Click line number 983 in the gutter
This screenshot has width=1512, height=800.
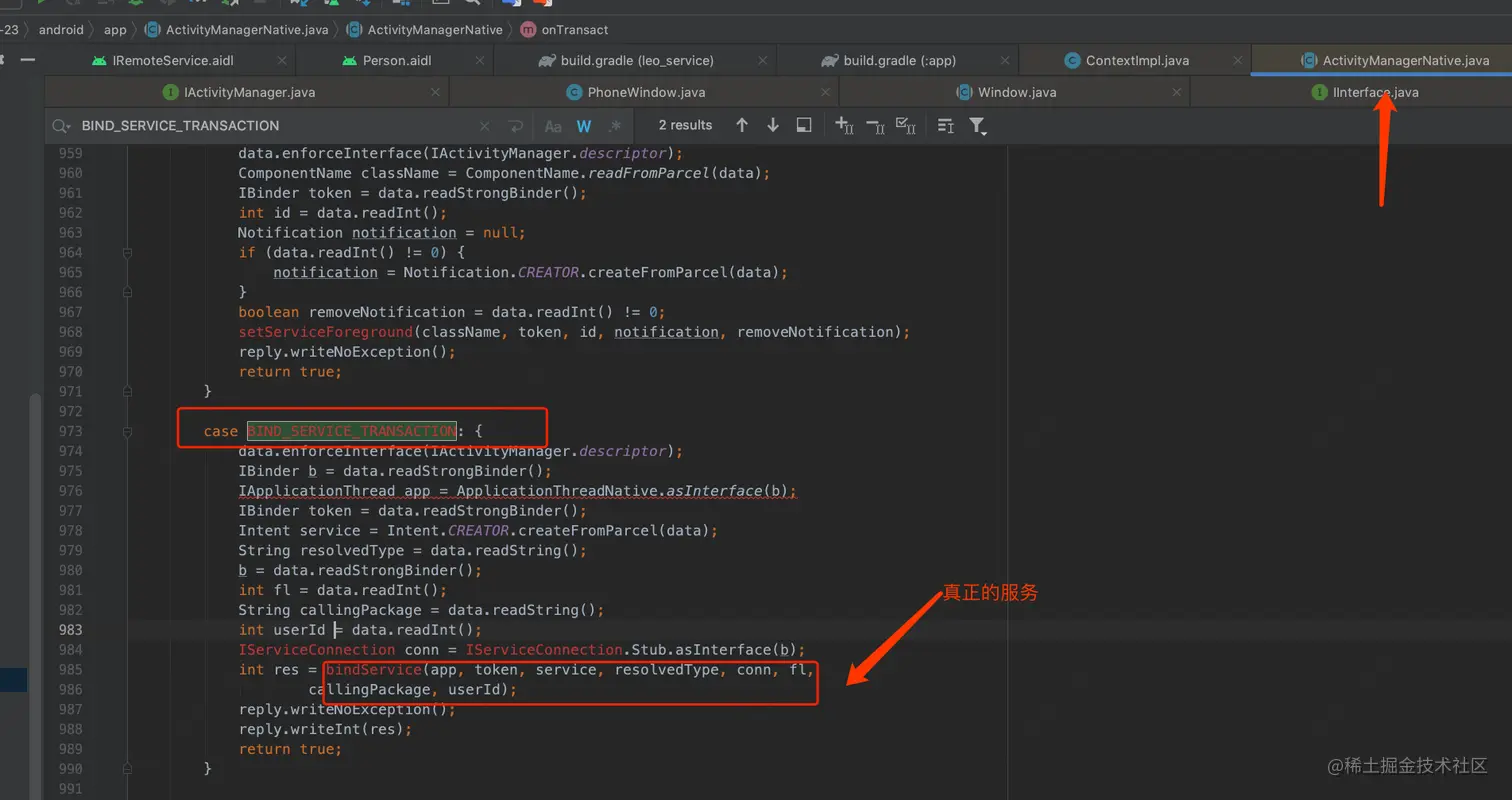pos(71,630)
